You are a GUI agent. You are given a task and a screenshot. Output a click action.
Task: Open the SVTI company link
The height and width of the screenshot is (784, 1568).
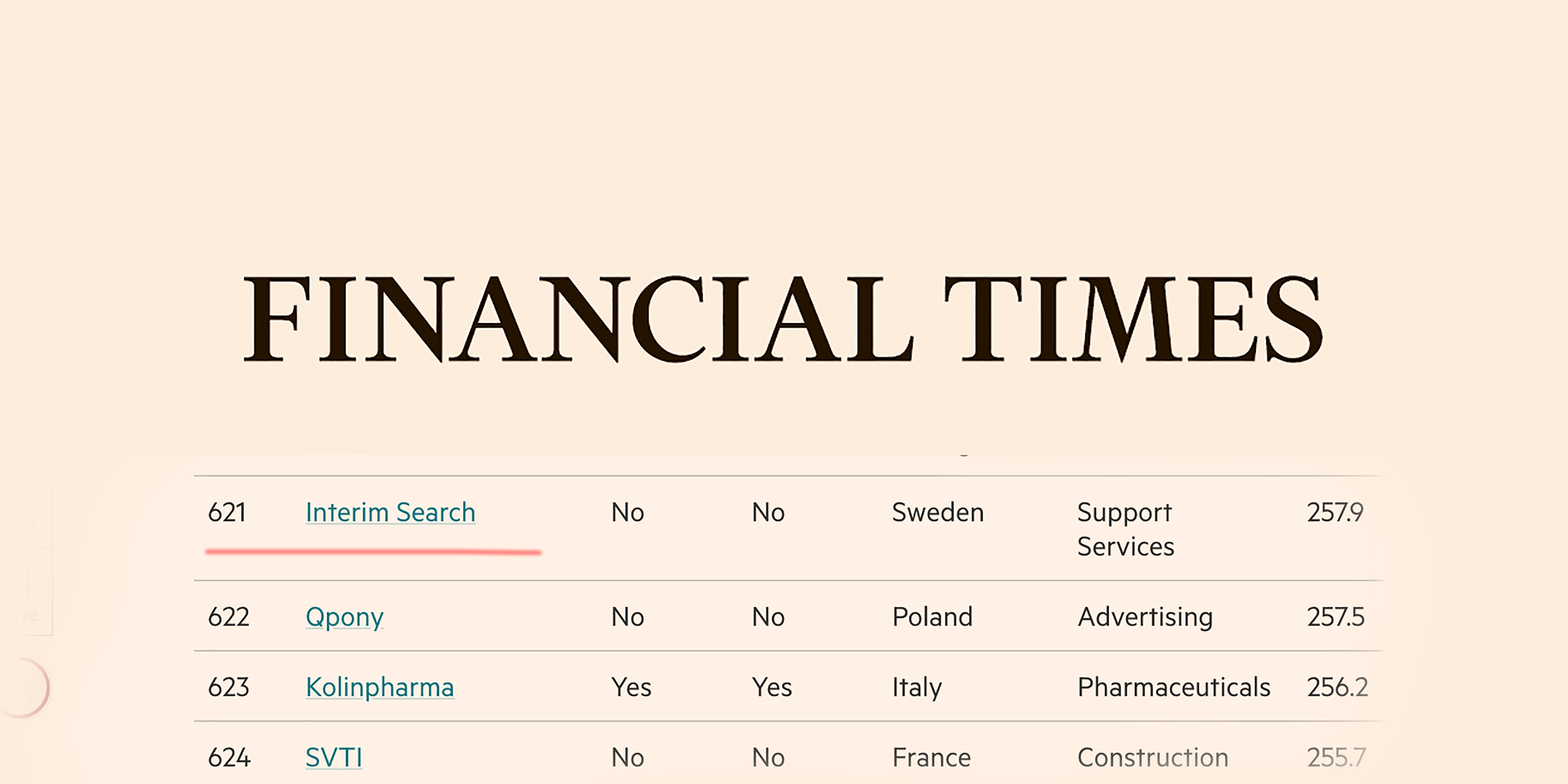334,758
